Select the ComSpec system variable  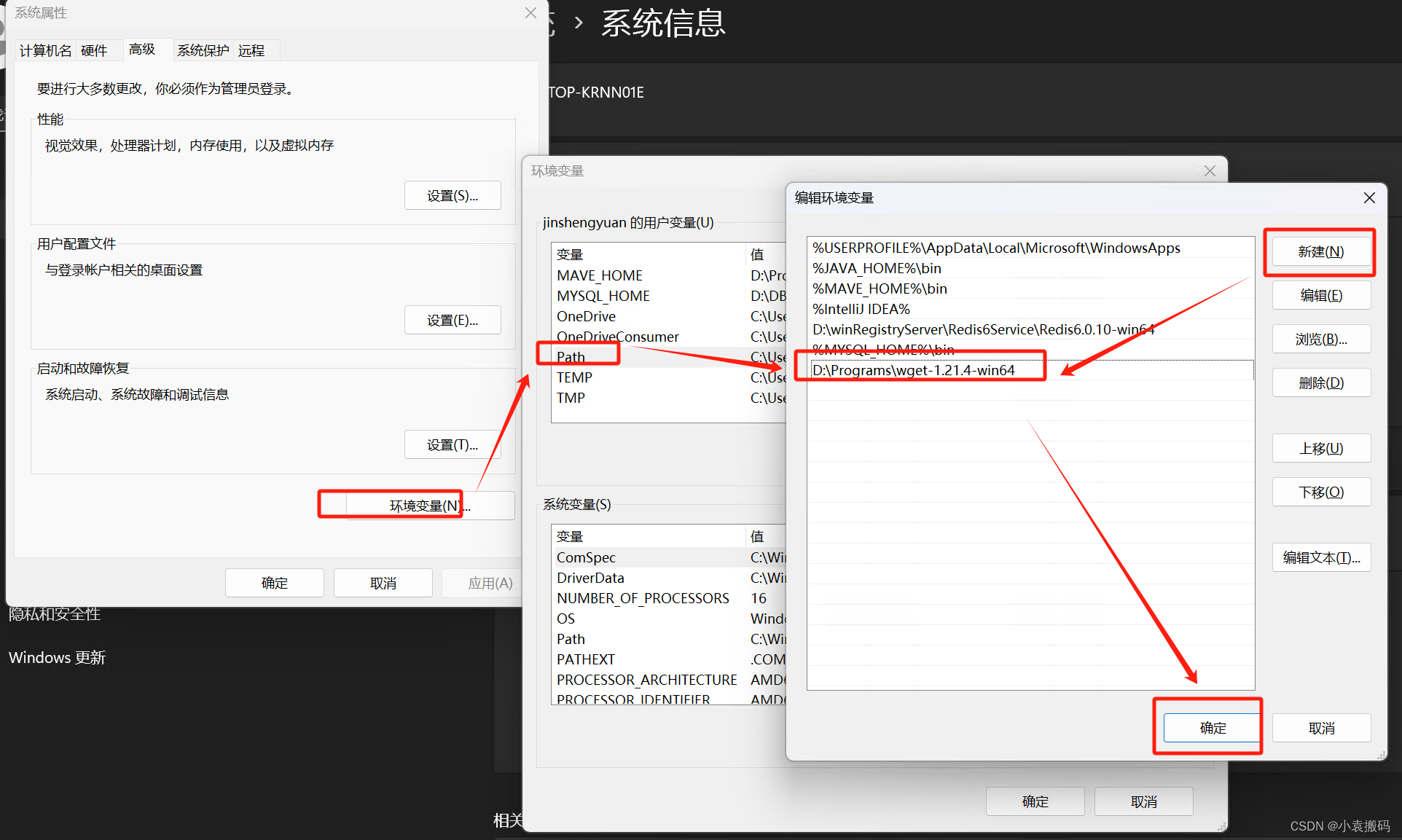585,557
